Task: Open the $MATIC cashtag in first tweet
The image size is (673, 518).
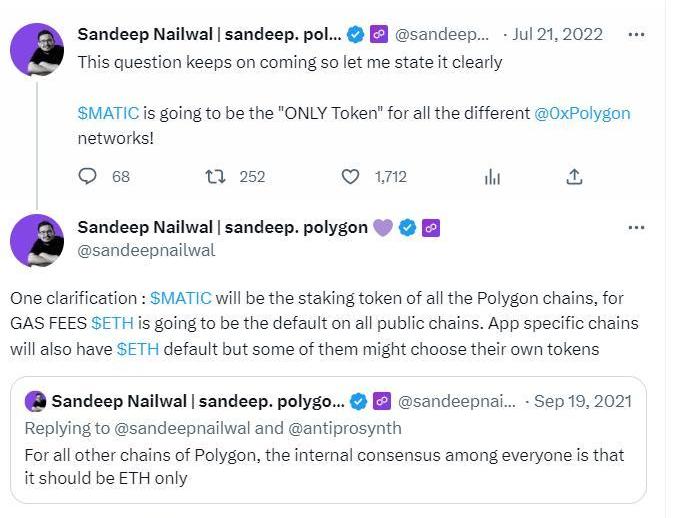Action: (109, 113)
